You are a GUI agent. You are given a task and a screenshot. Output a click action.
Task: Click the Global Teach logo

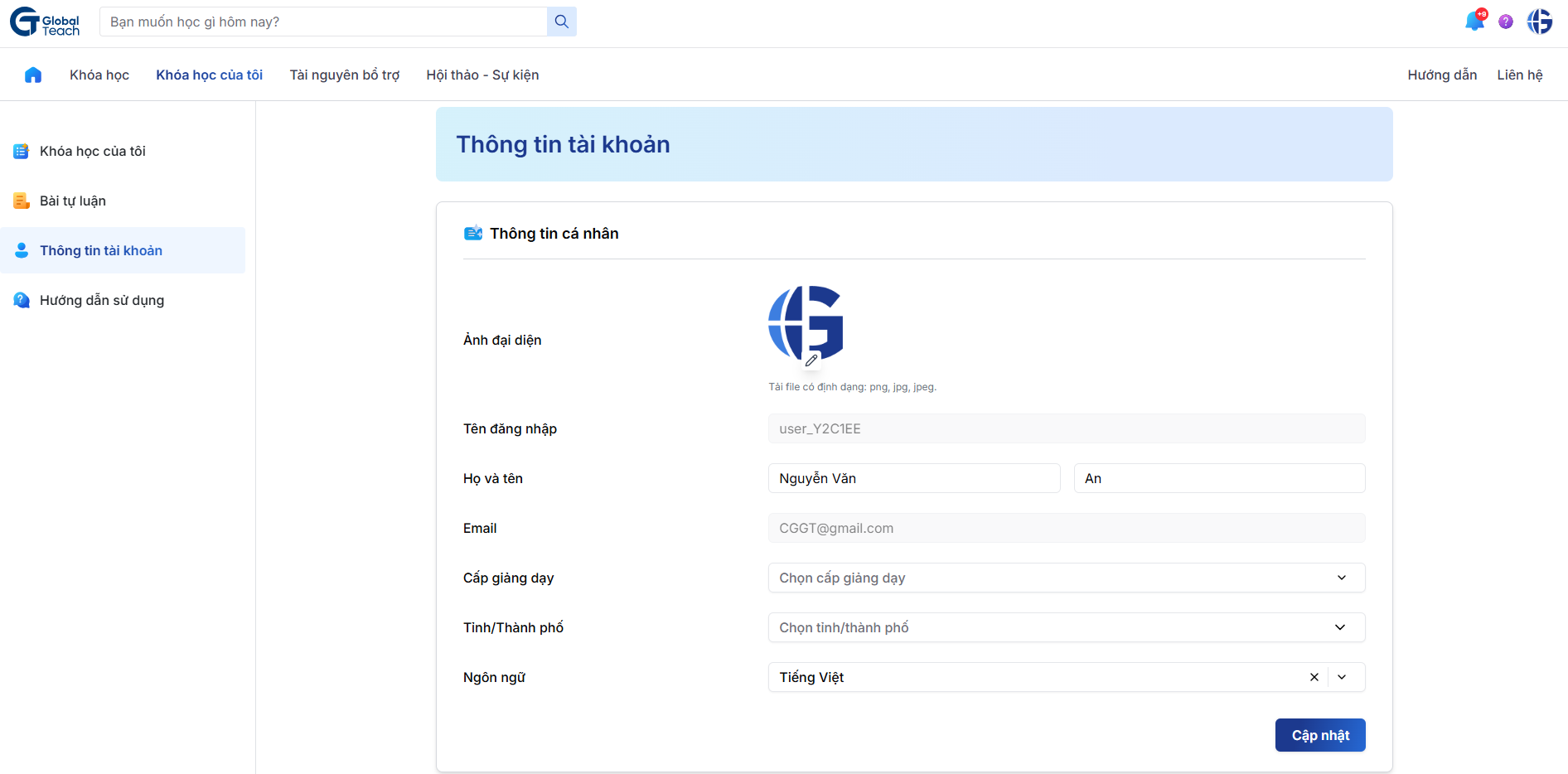(44, 22)
